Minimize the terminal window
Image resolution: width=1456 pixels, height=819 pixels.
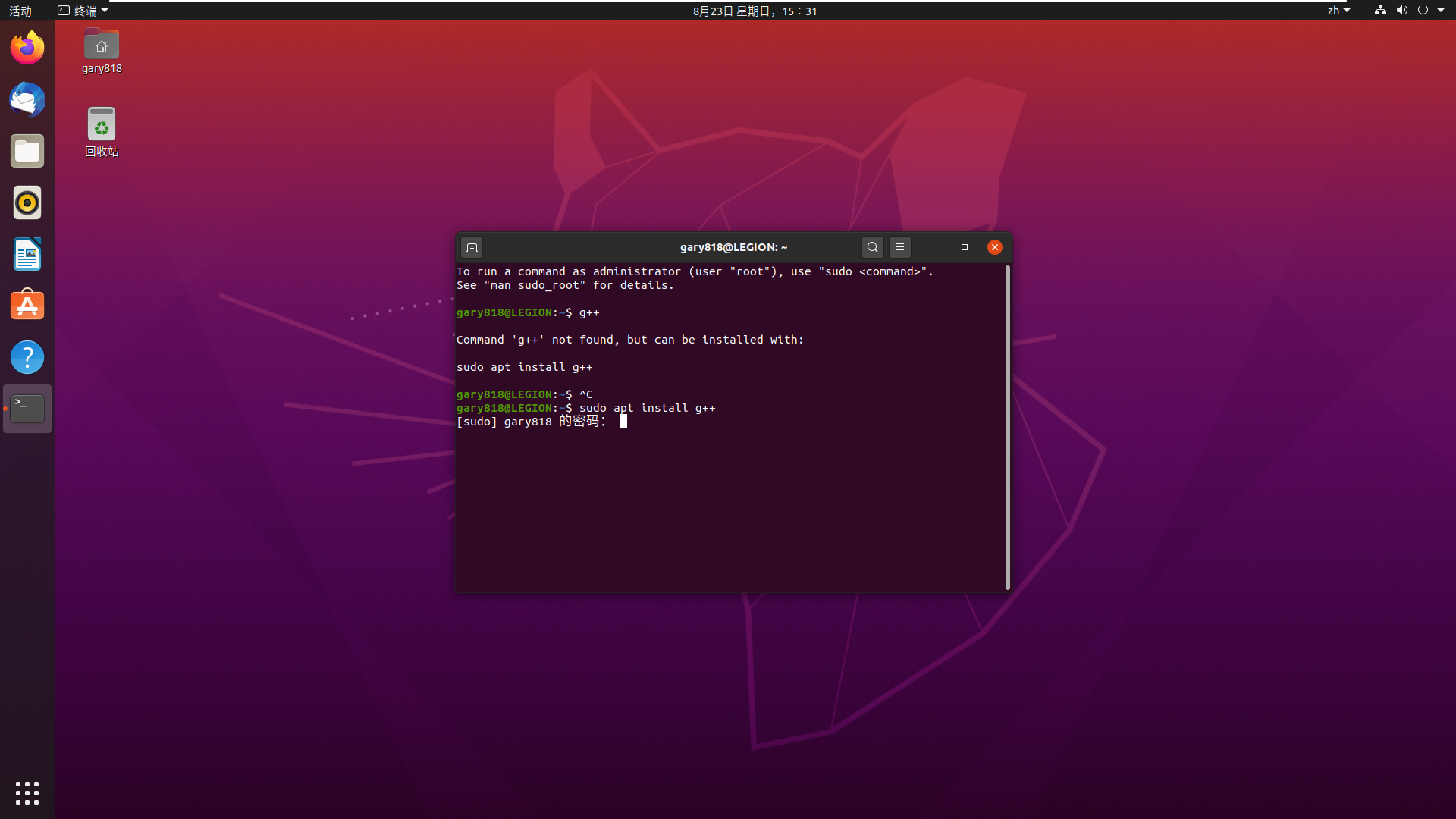point(934,247)
